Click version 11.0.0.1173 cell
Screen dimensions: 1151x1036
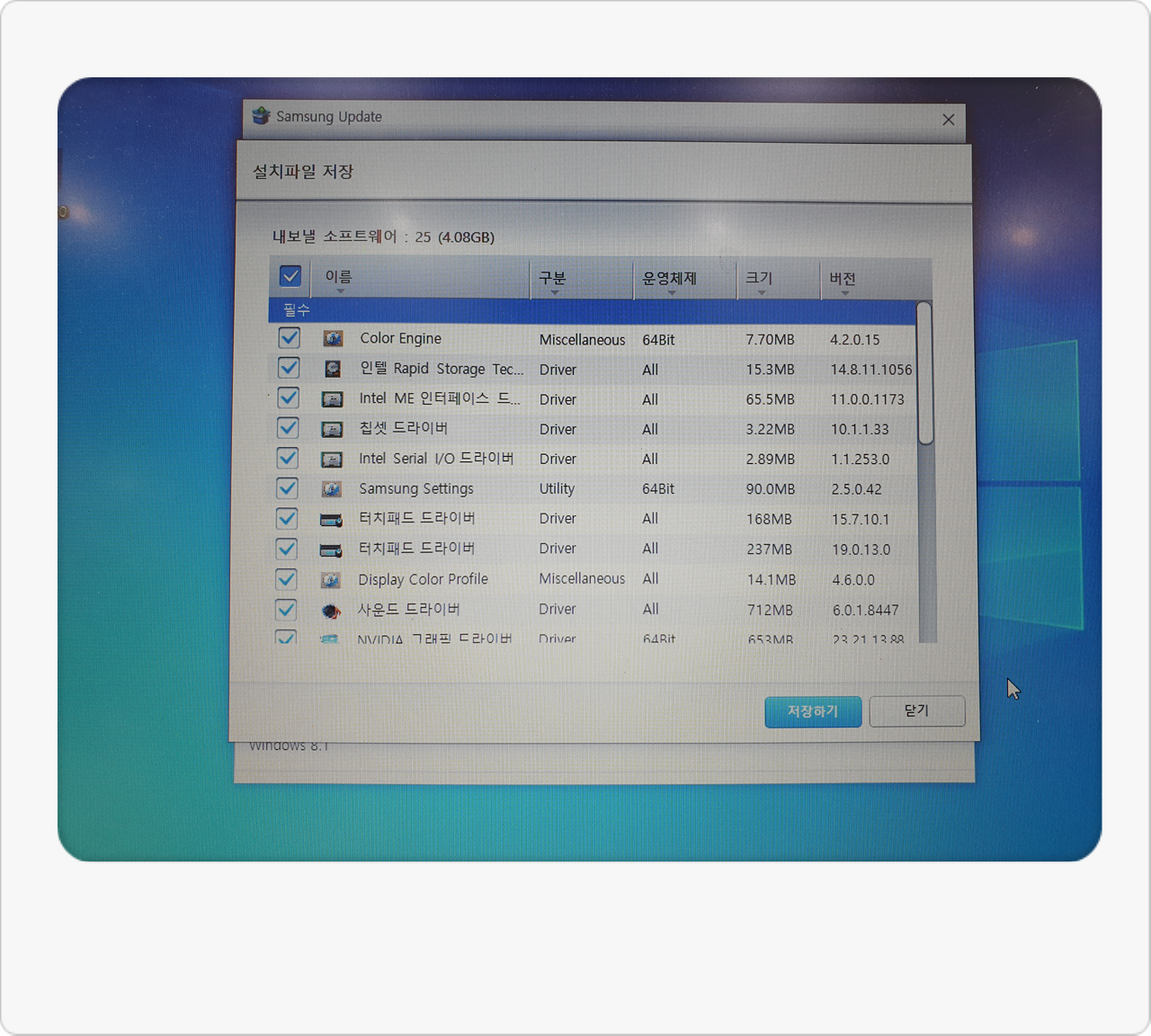coord(868,399)
